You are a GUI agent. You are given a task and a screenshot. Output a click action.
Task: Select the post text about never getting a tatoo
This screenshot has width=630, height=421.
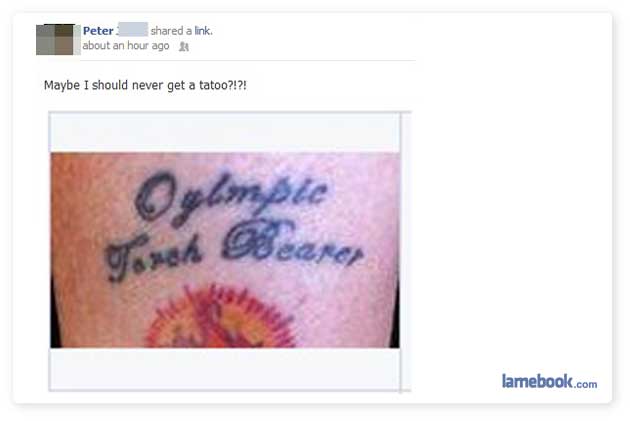[145, 85]
